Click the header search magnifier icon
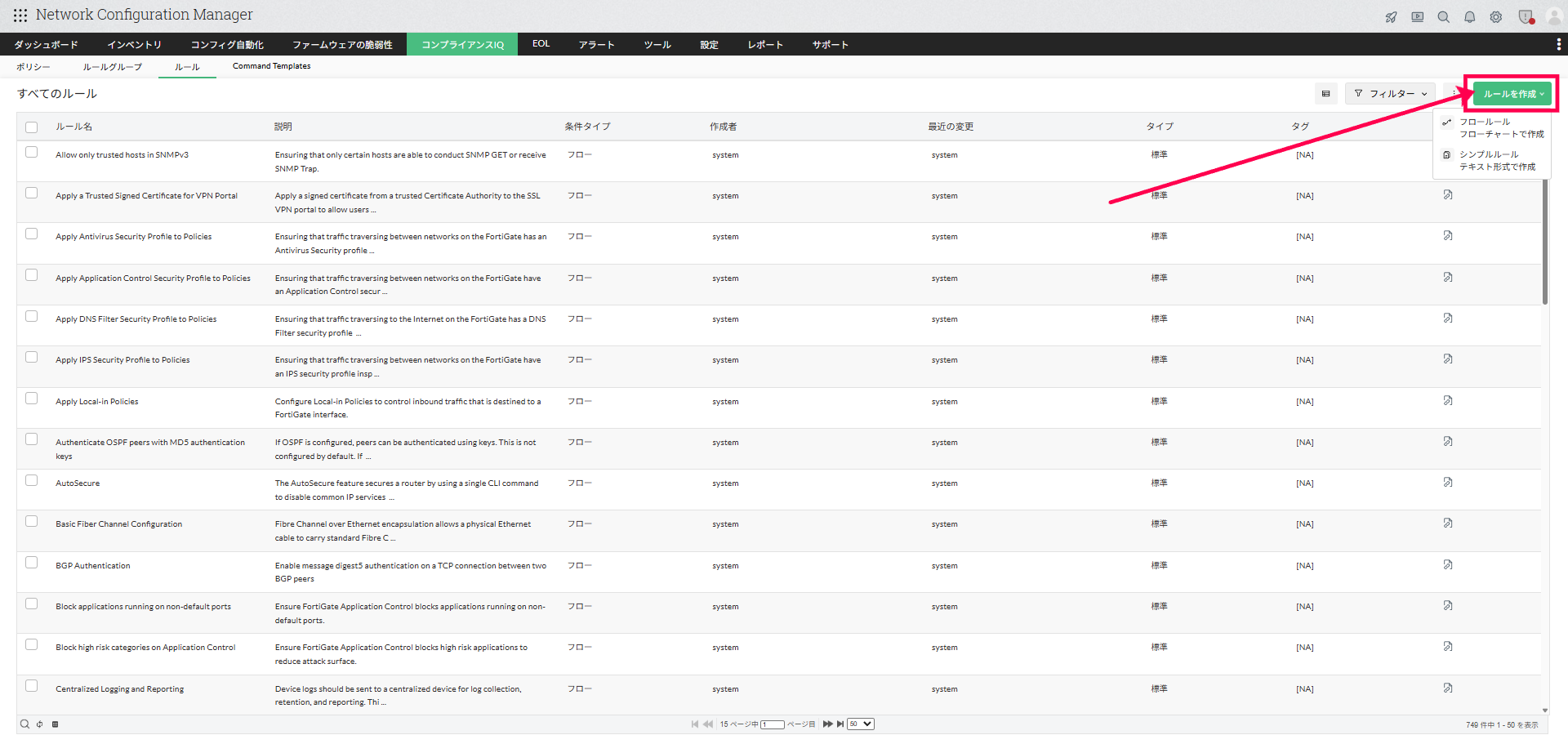The height and width of the screenshot is (744, 1568). [x=1444, y=17]
